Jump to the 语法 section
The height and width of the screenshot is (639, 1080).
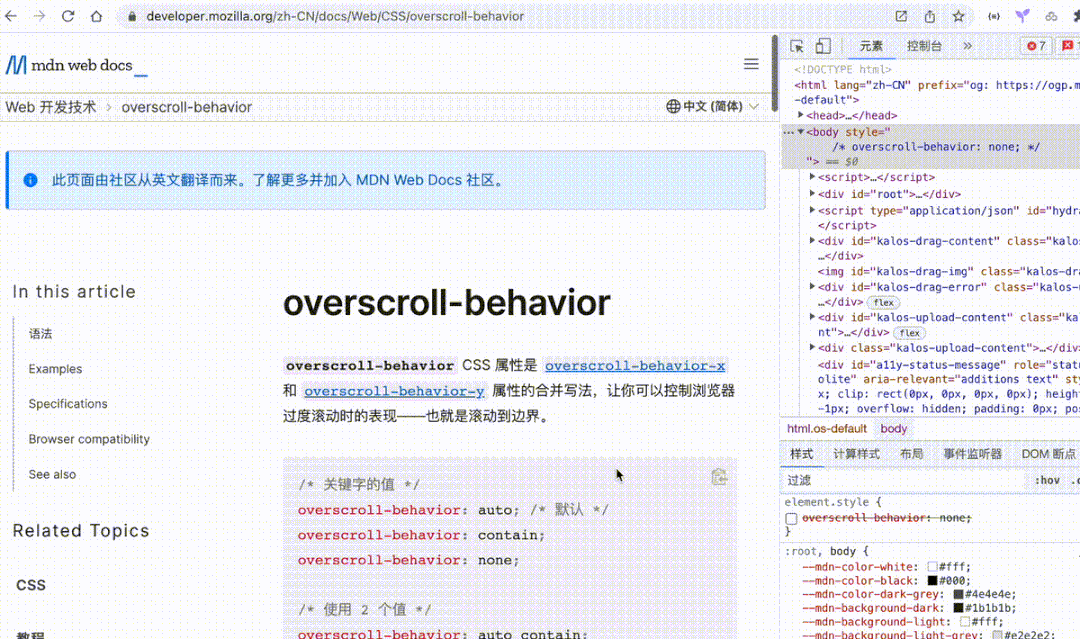pyautogui.click(x=40, y=334)
